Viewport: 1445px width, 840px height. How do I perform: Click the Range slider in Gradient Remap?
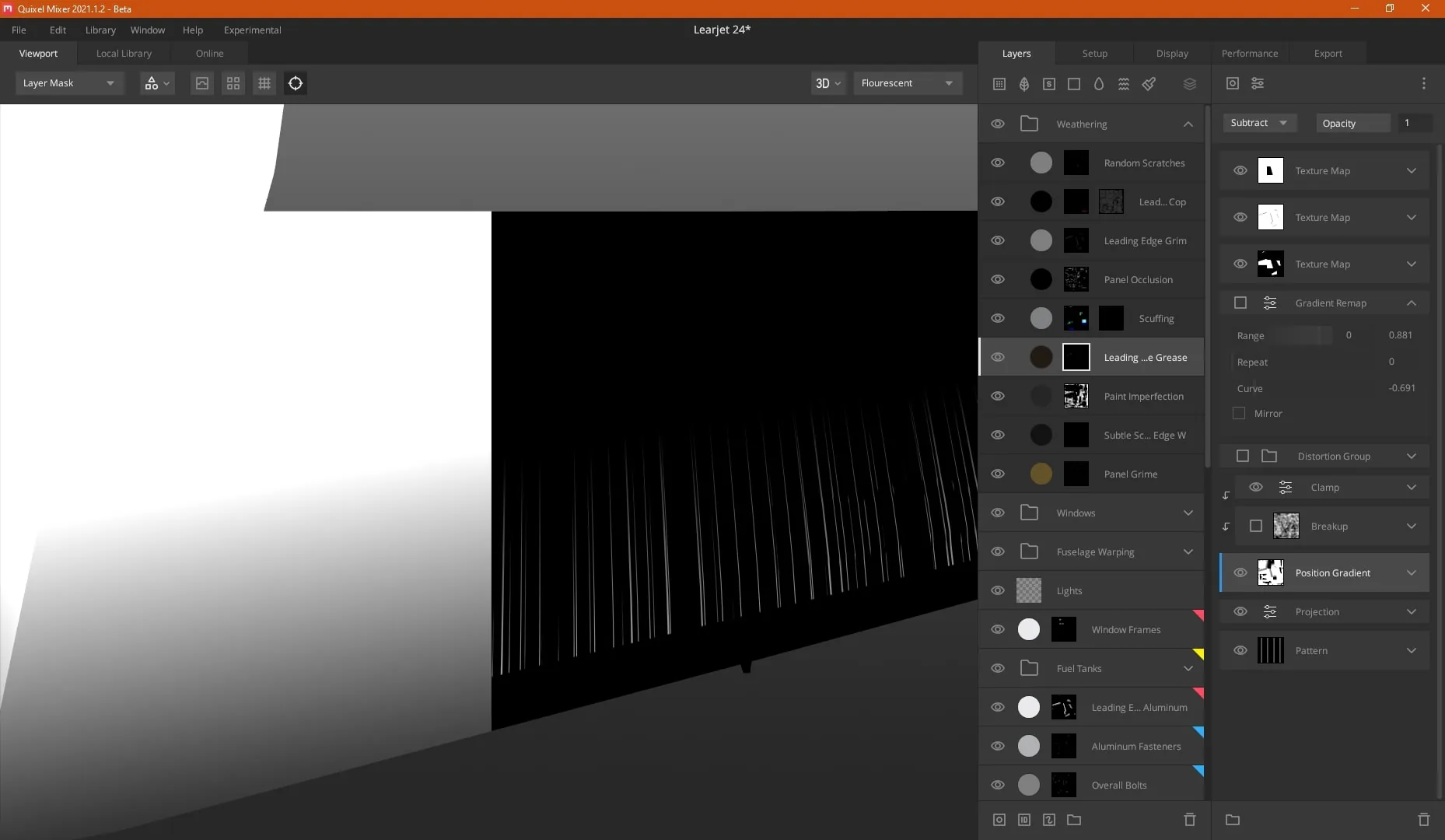click(x=1303, y=335)
